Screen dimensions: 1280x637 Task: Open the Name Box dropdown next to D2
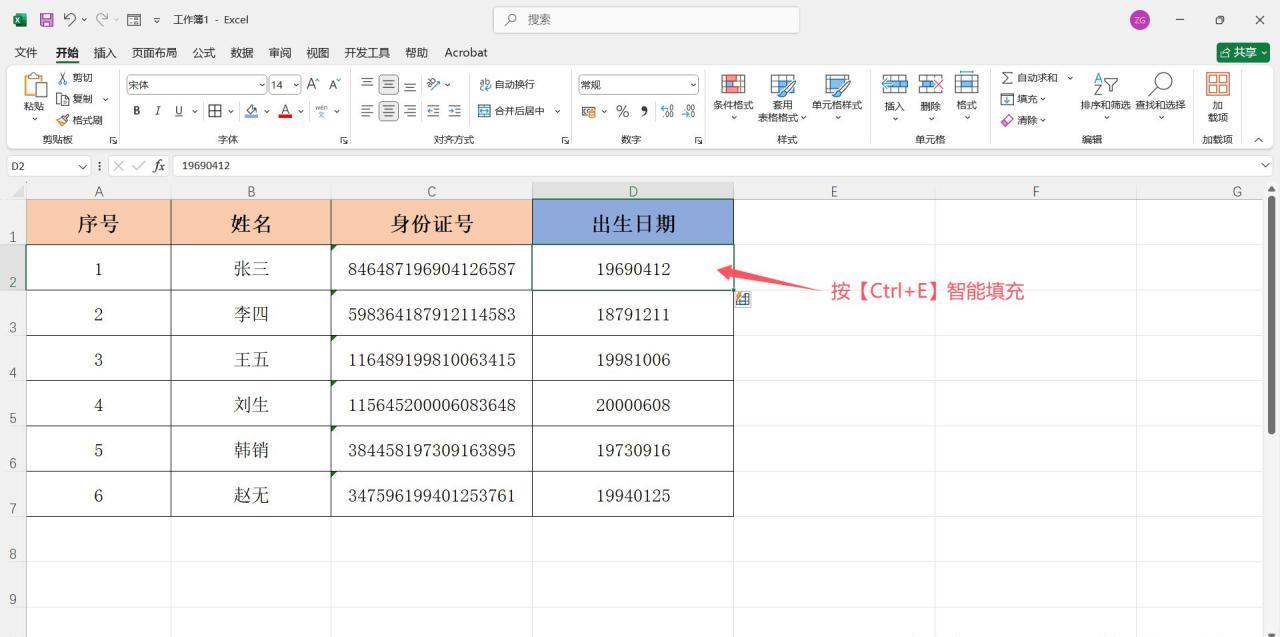tap(84, 166)
